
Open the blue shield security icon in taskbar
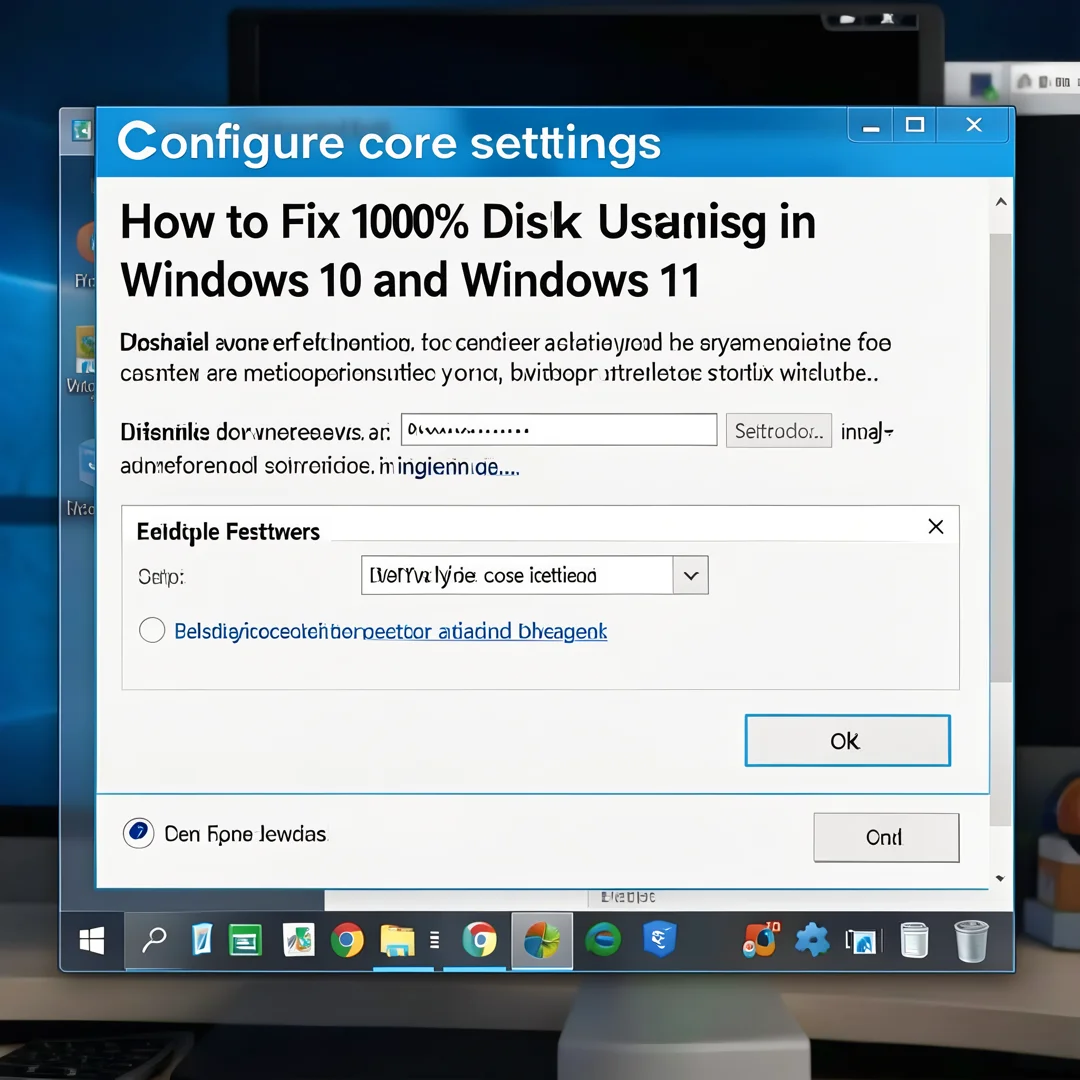point(660,939)
